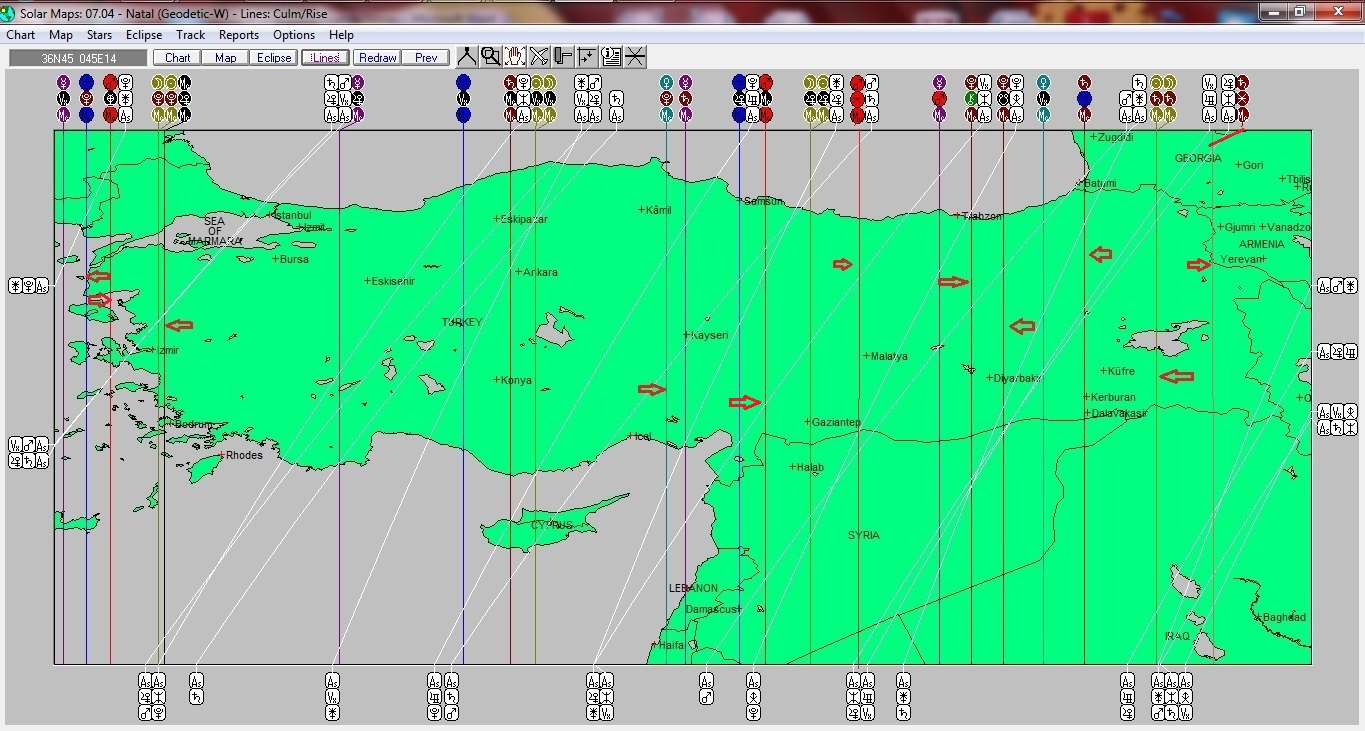This screenshot has height=731, width=1365.
Task: Open the Track menu
Action: 190,34
